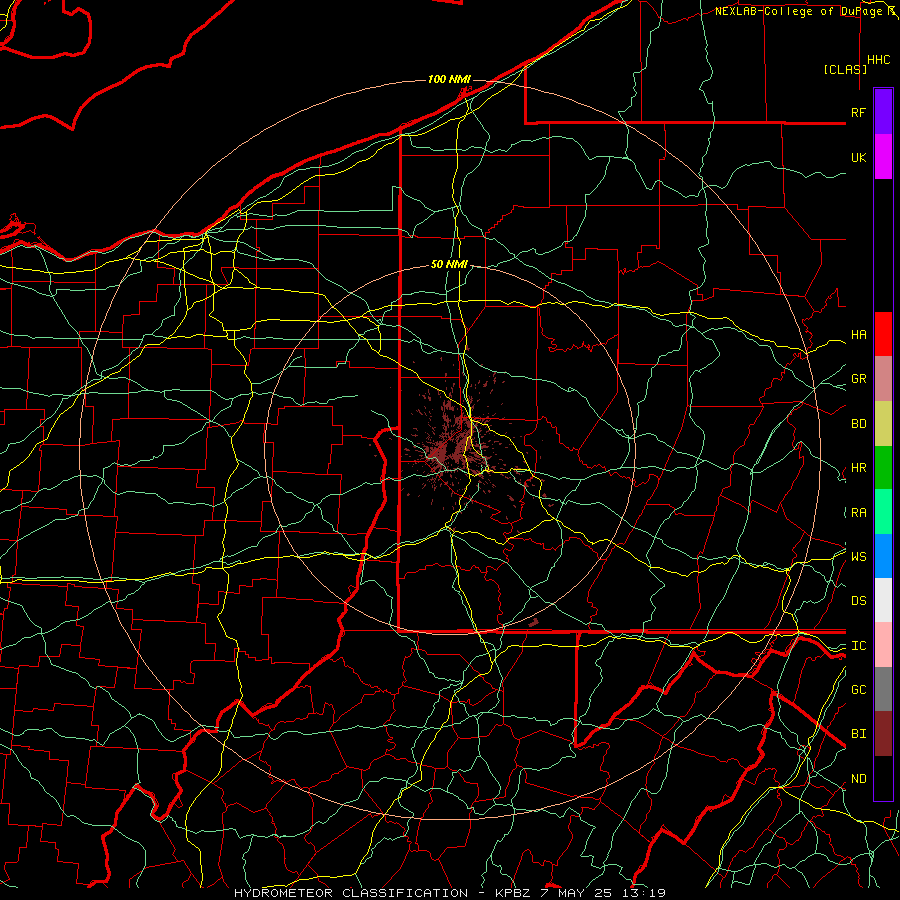Click the "RF" legend label
Viewport: 900px width, 900px height.
point(858,112)
